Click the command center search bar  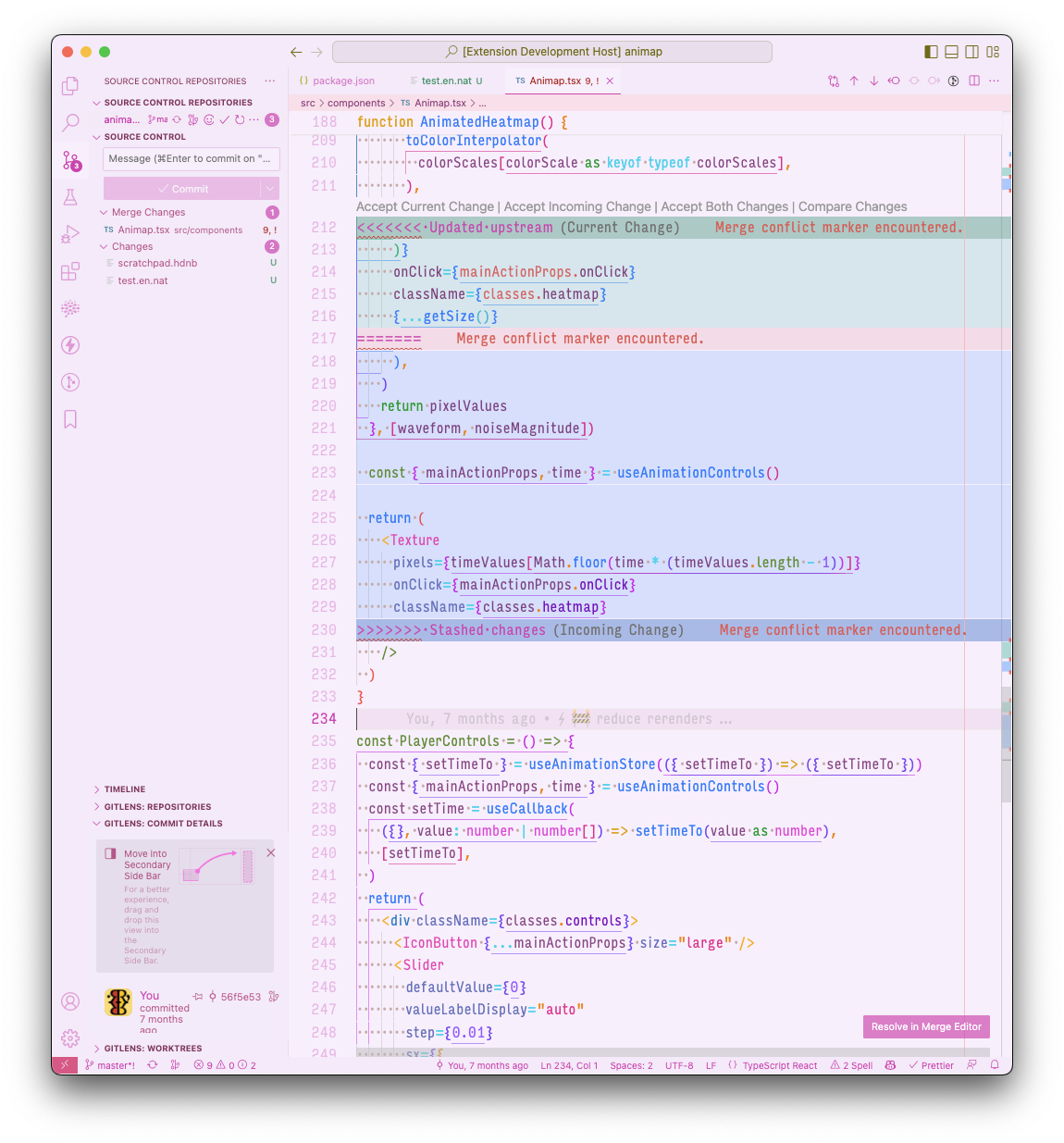tap(552, 52)
